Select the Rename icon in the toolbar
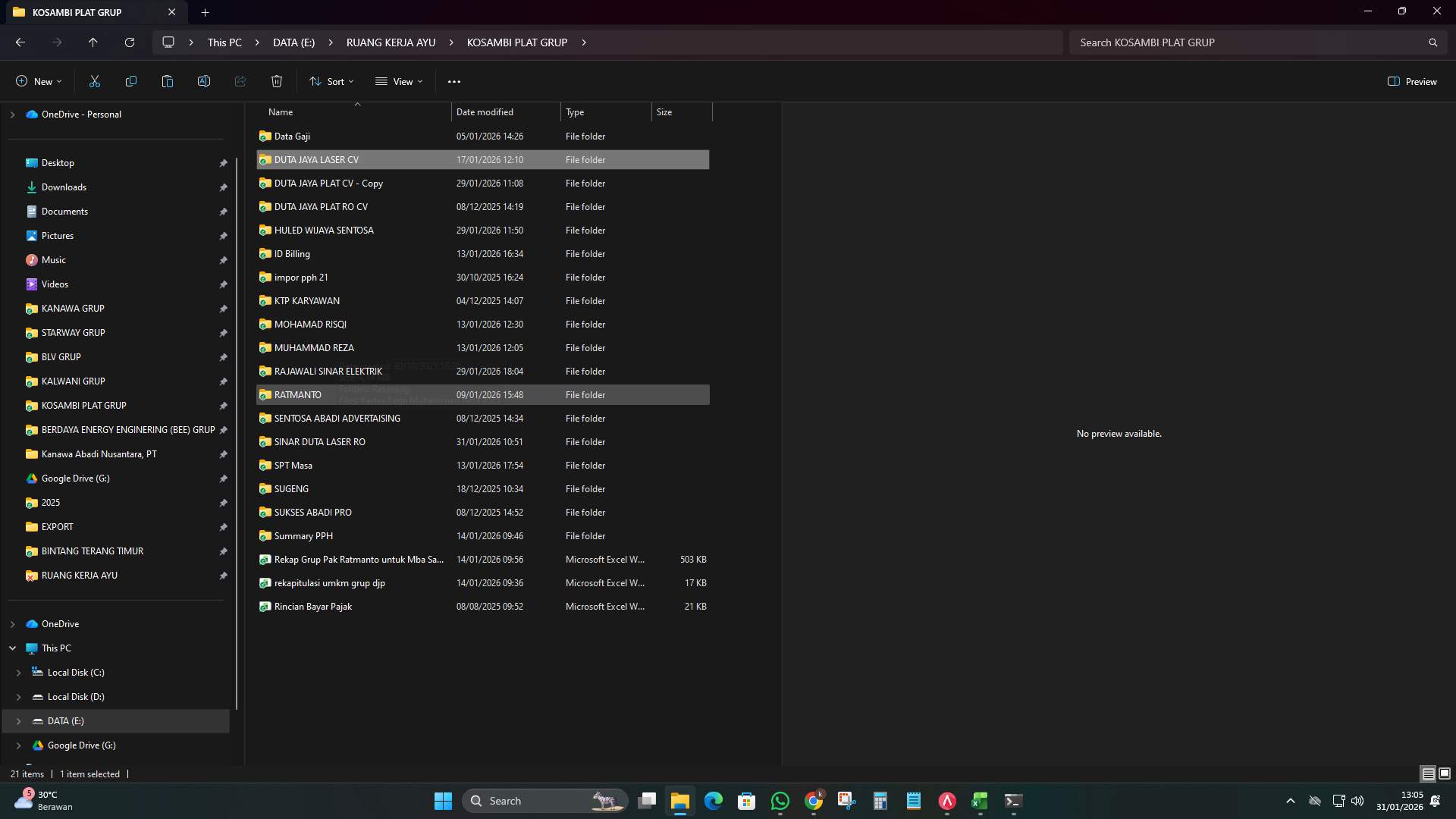The height and width of the screenshot is (819, 1456). 203,81
